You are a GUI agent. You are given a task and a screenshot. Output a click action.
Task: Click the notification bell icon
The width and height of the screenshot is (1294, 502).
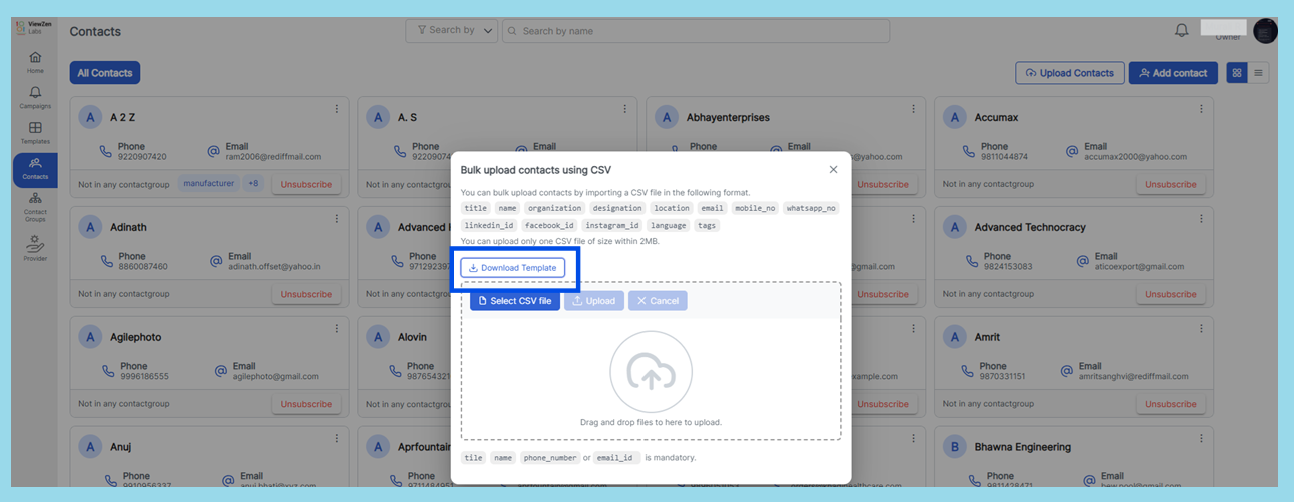pyautogui.click(x=1181, y=31)
